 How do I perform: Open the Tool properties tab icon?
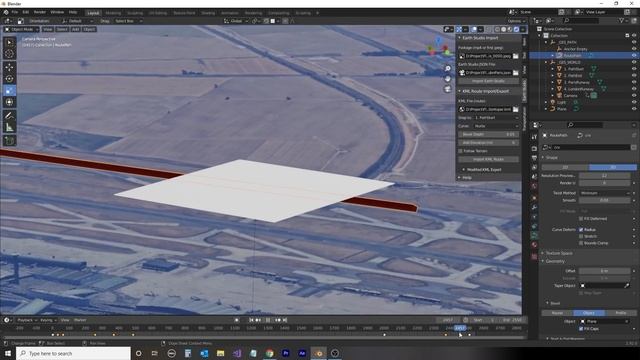point(534,137)
